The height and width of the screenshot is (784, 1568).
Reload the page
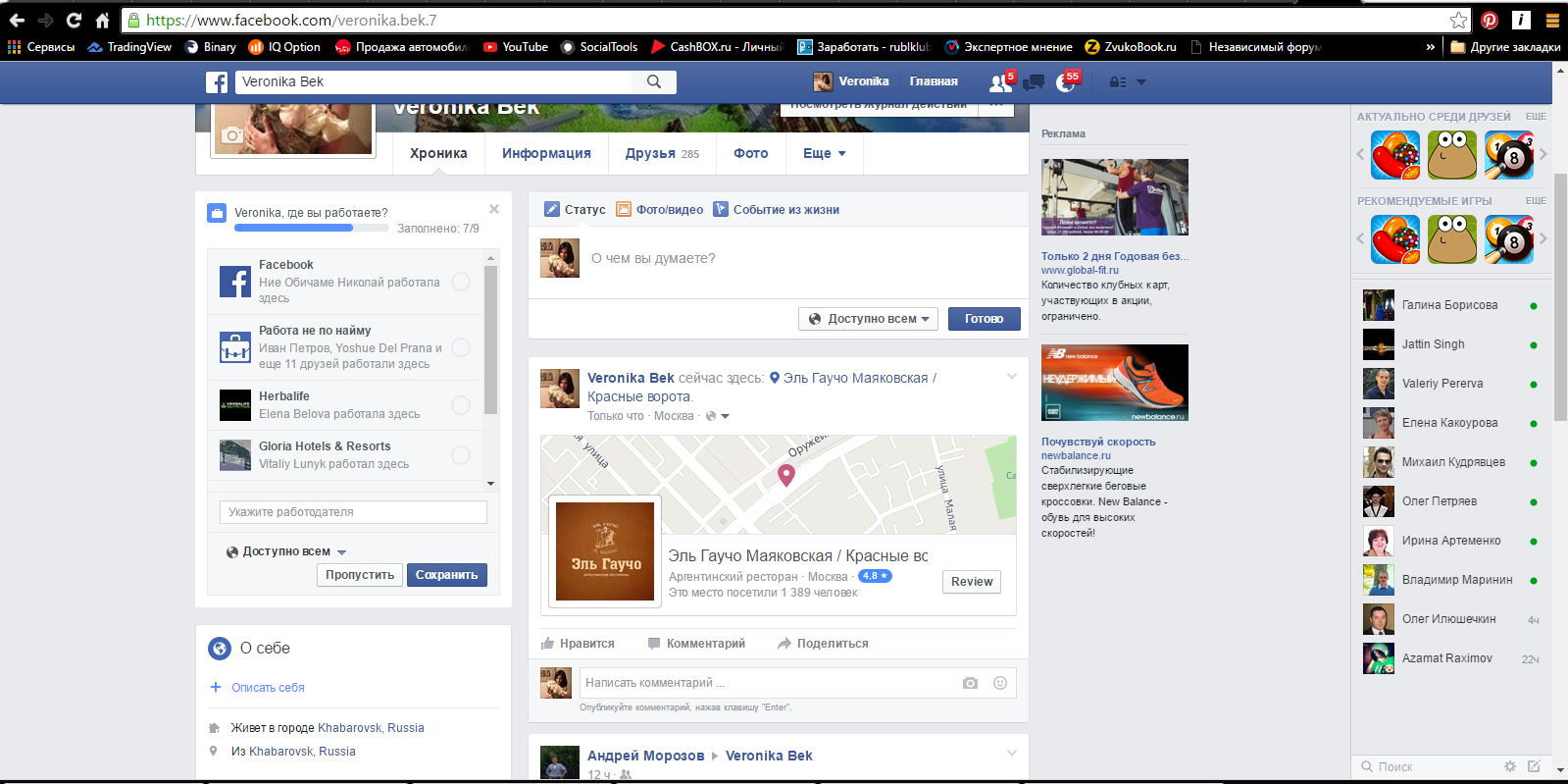[x=74, y=20]
